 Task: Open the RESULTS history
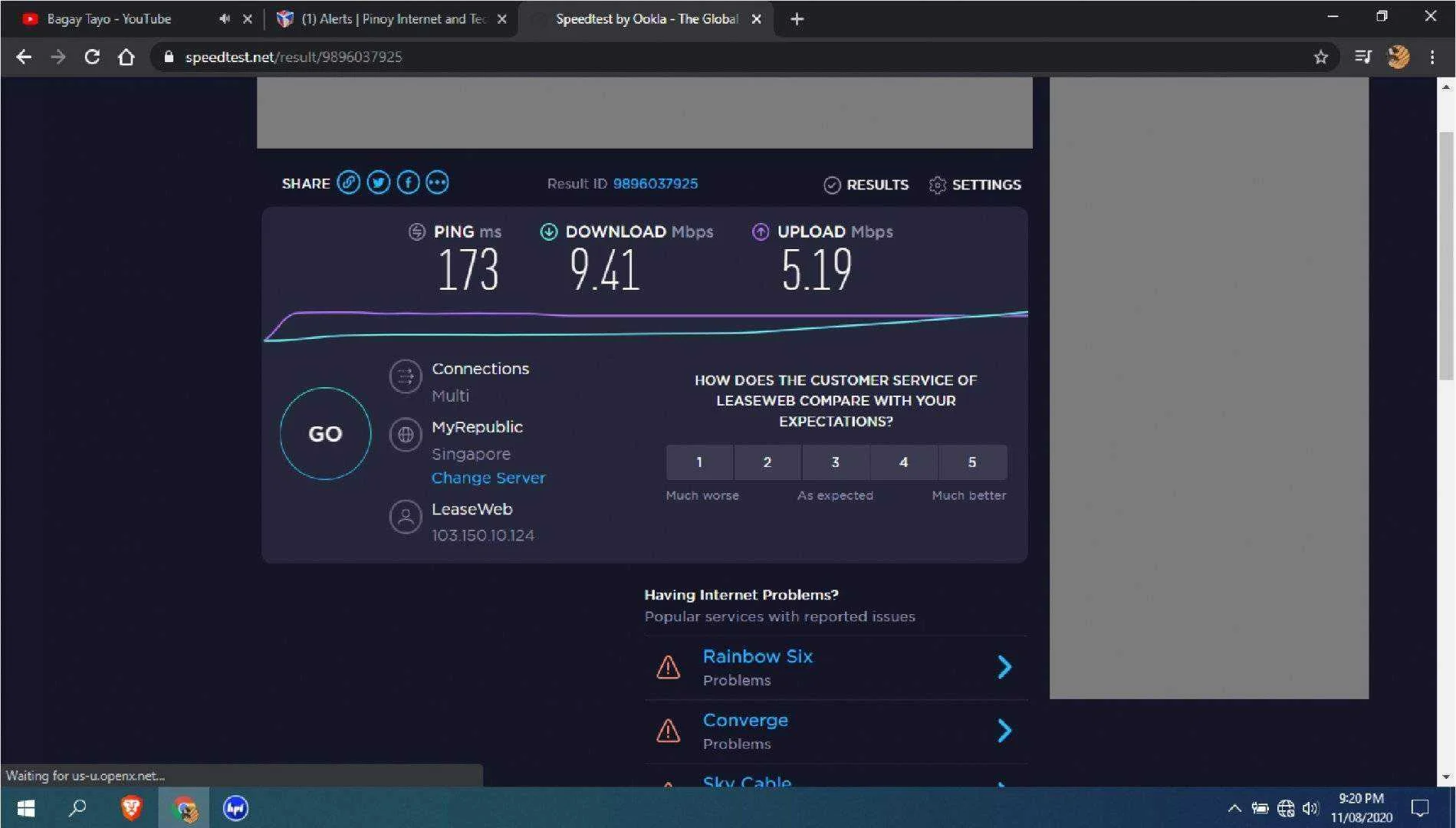tap(866, 185)
